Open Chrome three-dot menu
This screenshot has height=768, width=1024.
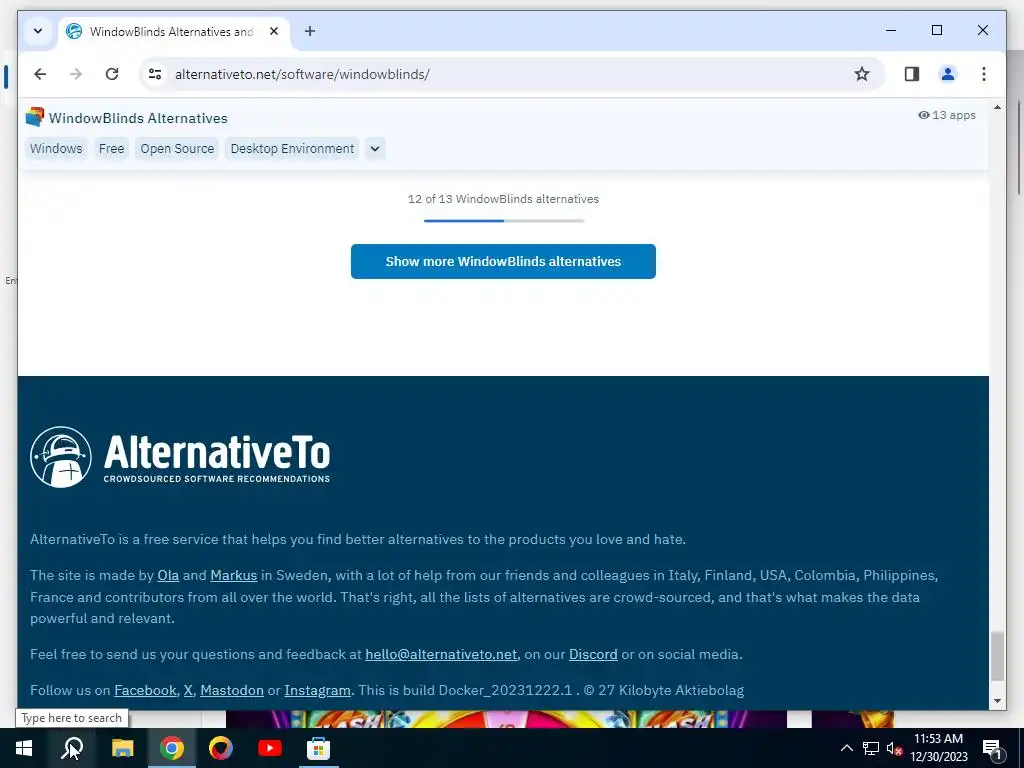click(x=984, y=74)
